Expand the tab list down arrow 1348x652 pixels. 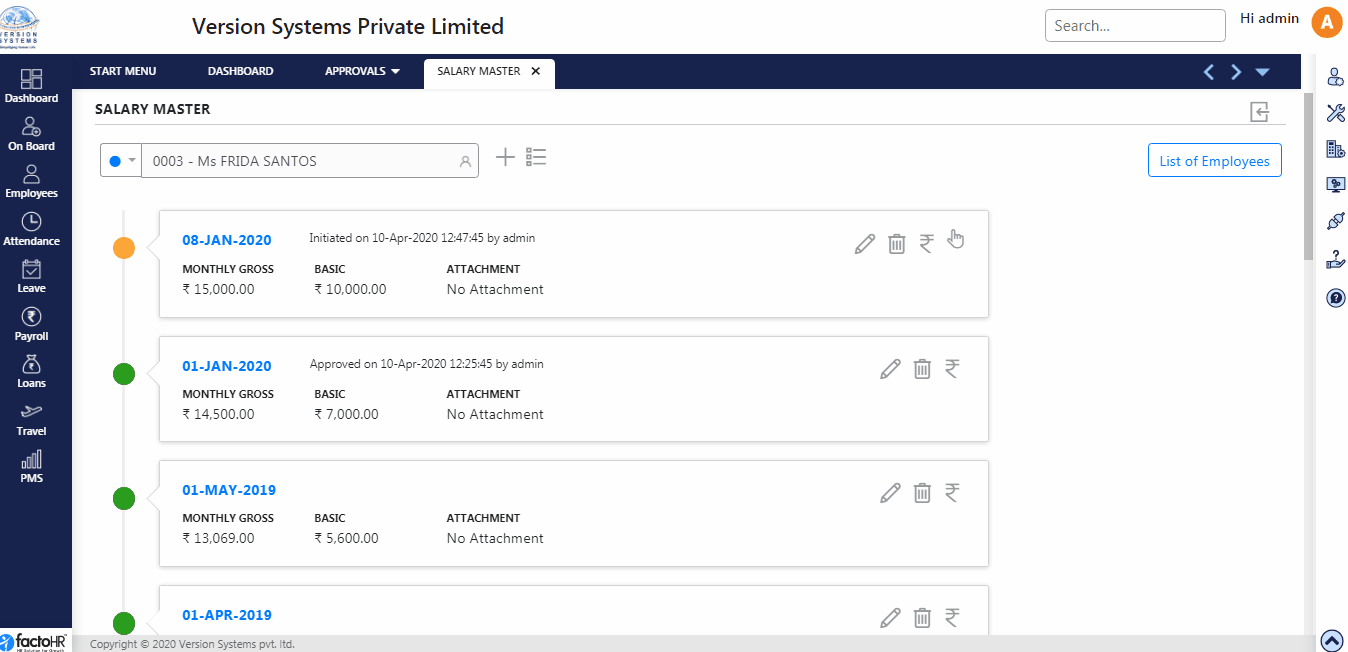pyautogui.click(x=1262, y=72)
